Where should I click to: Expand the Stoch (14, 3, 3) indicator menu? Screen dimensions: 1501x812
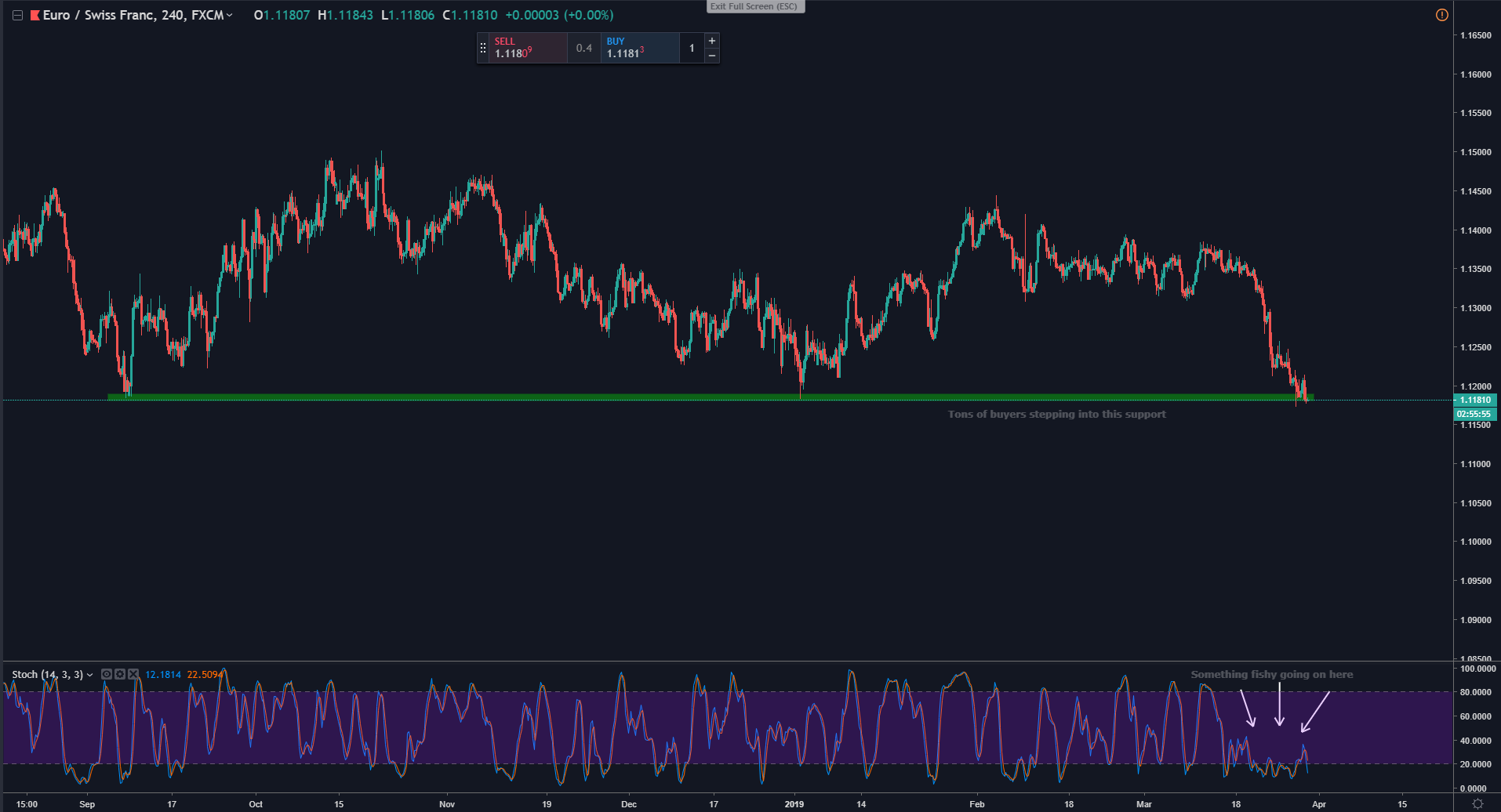coord(89,675)
